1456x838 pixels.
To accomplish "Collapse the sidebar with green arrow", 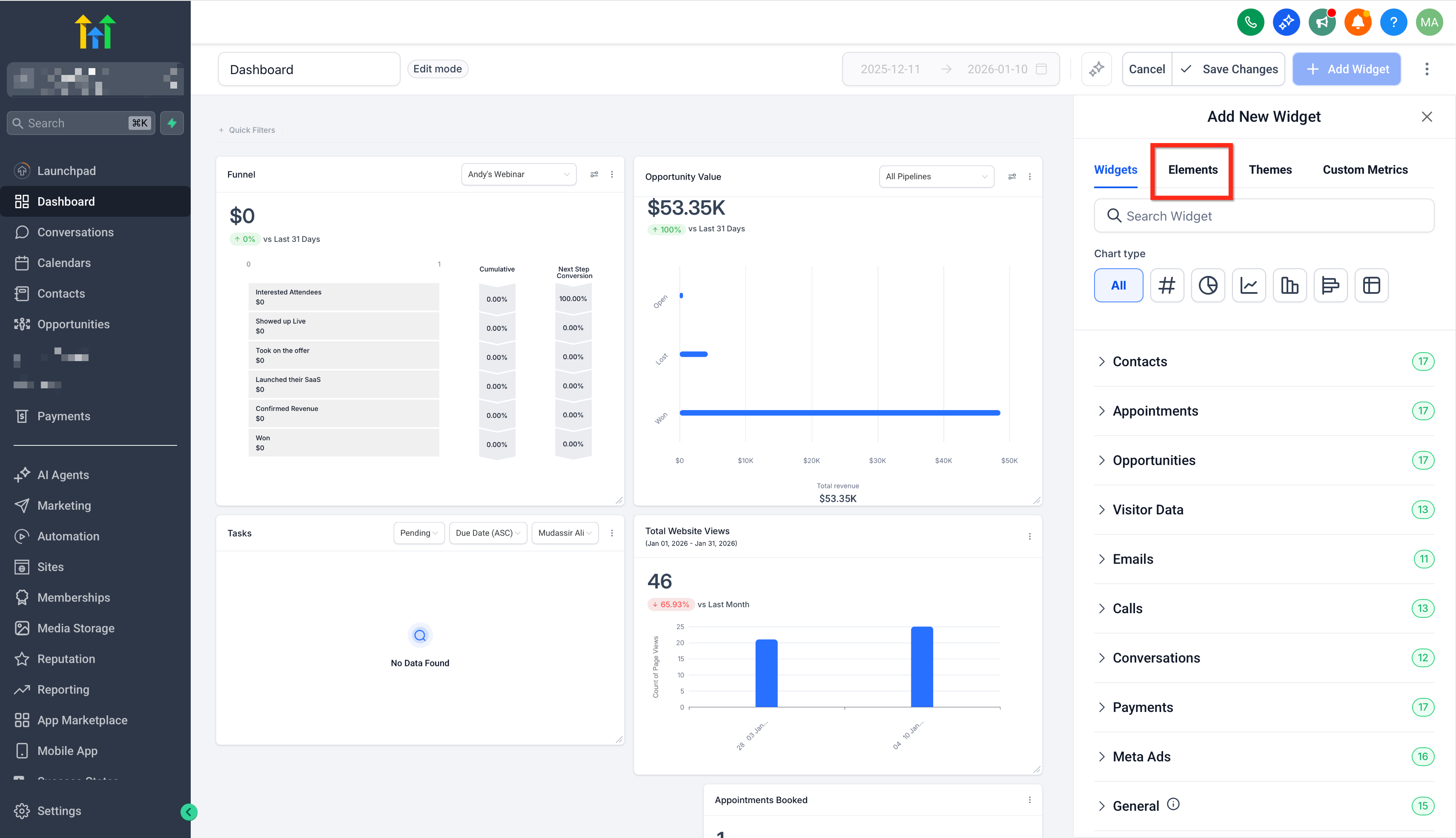I will click(x=189, y=812).
